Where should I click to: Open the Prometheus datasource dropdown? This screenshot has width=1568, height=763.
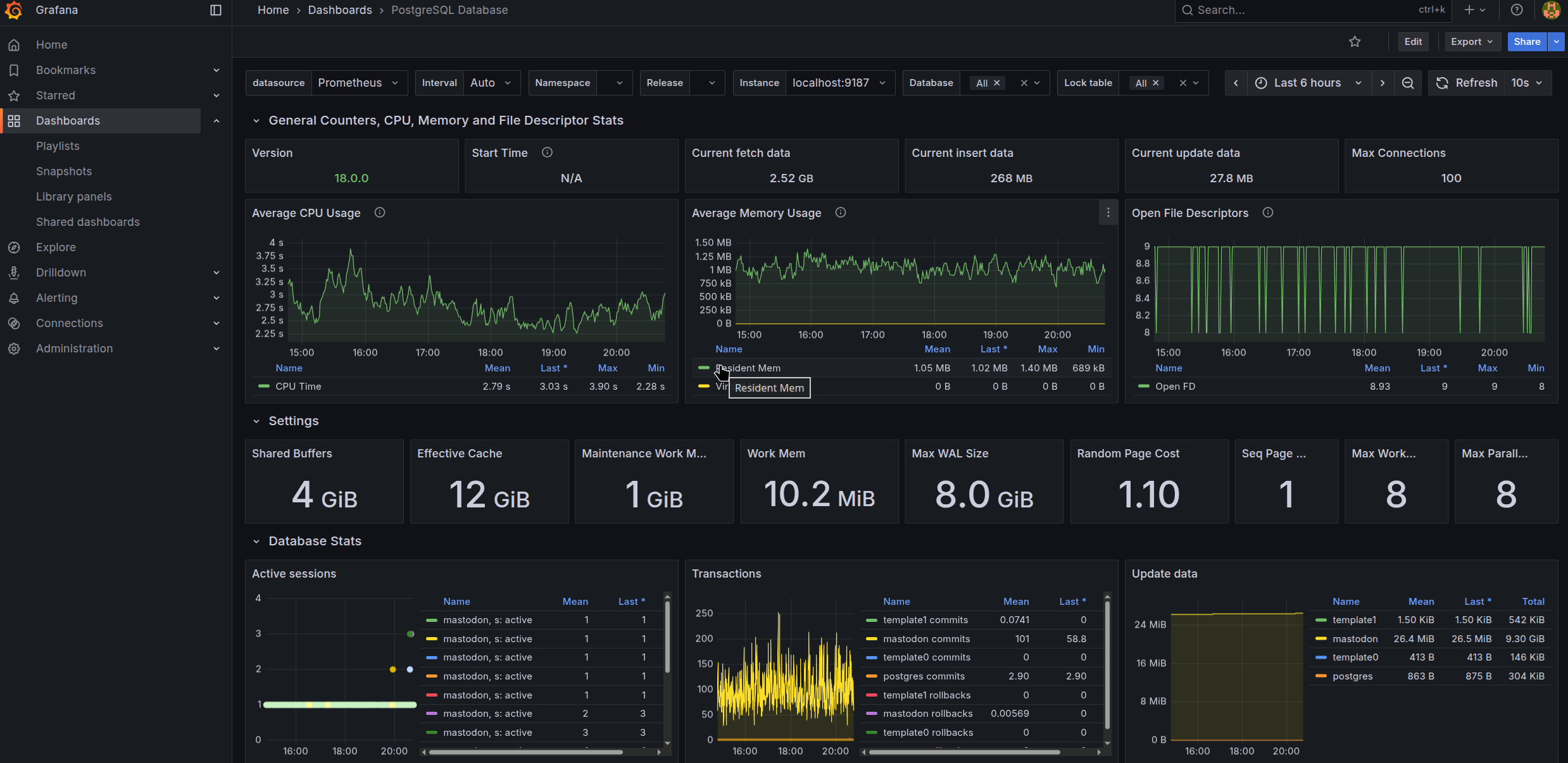pos(358,83)
